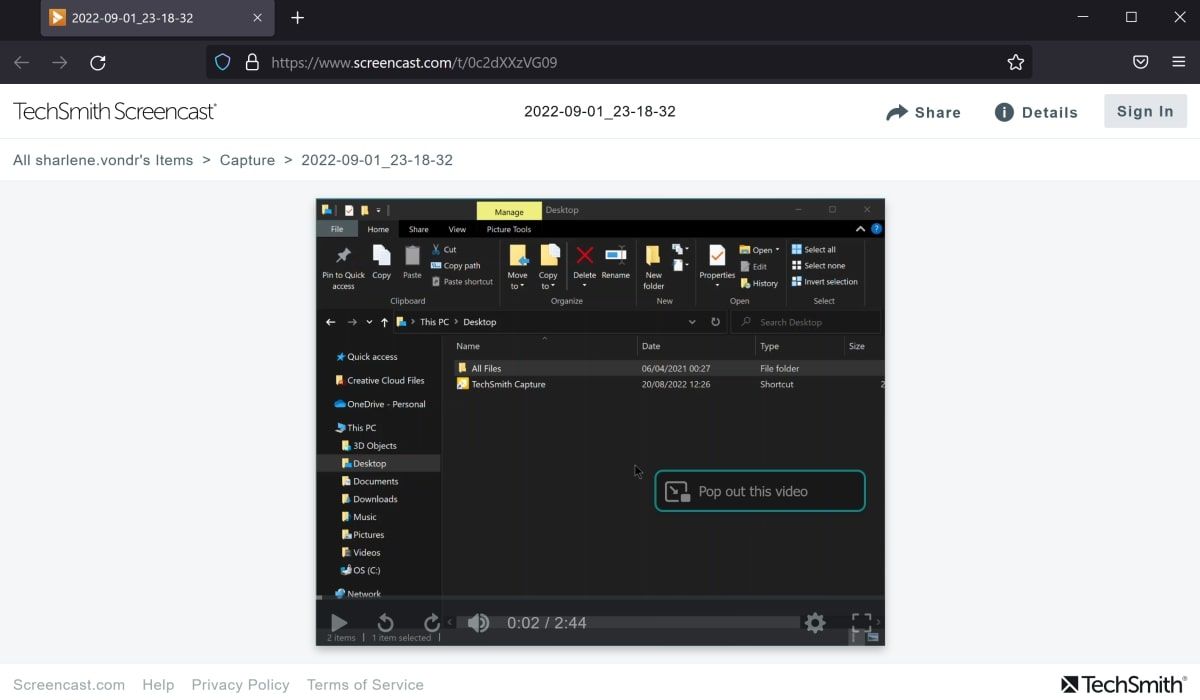The image size is (1200, 700).
Task: Click the URL address bar
Action: click(620, 62)
